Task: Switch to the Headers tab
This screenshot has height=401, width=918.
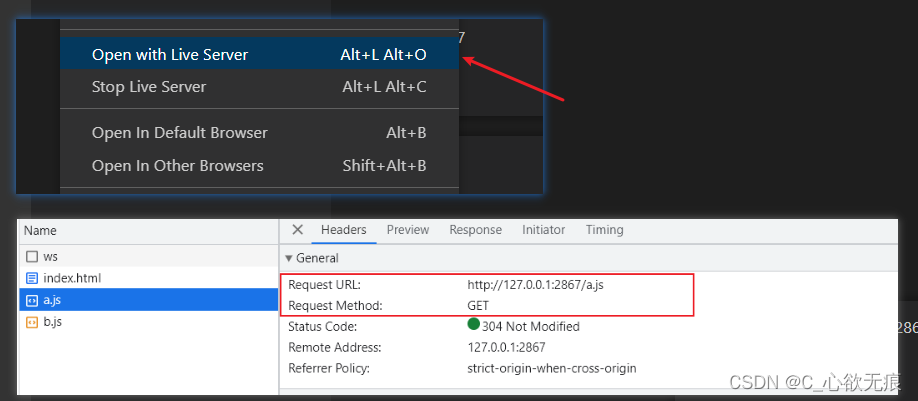Action: pyautogui.click(x=343, y=230)
